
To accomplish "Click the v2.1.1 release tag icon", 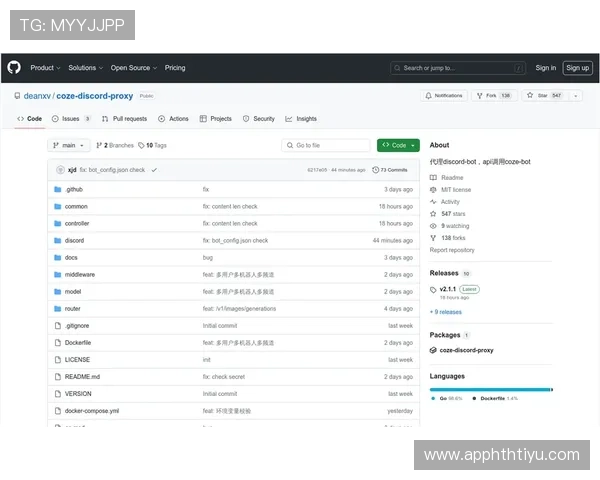I will coord(434,289).
